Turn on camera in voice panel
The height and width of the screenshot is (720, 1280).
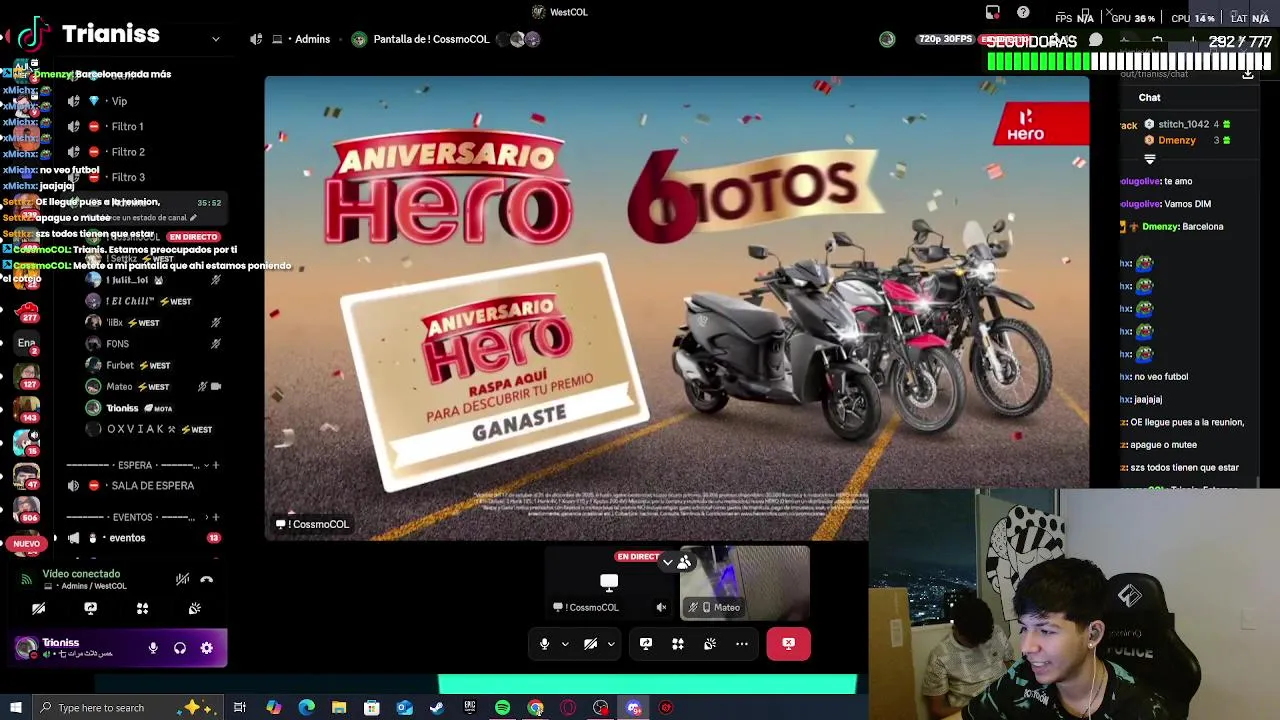click(x=38, y=608)
